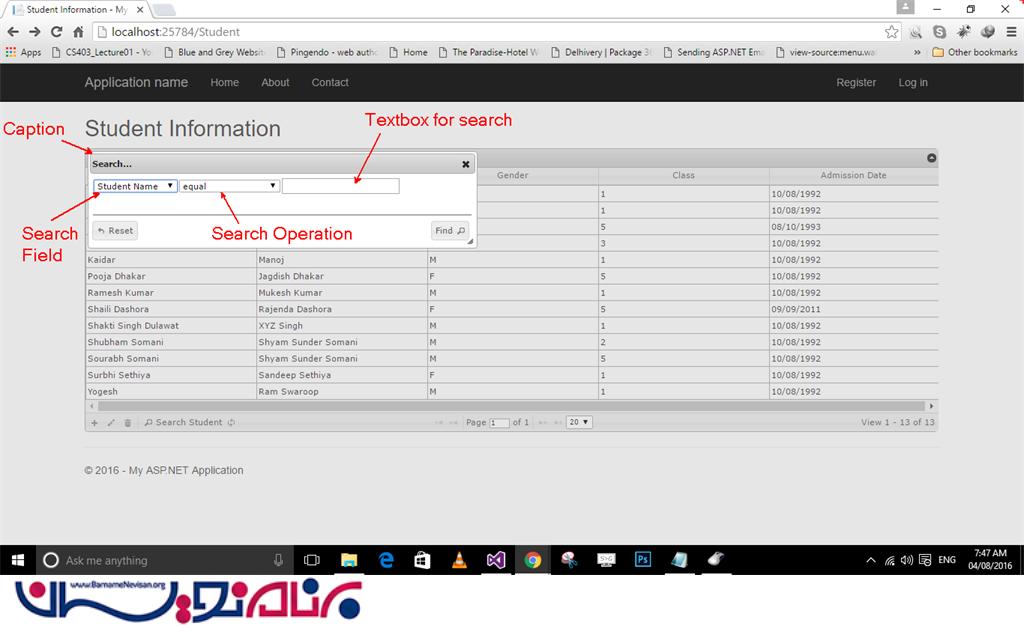This screenshot has height=625, width=1024.
Task: Open the 'equal' search operation dropdown
Action: coord(230,186)
